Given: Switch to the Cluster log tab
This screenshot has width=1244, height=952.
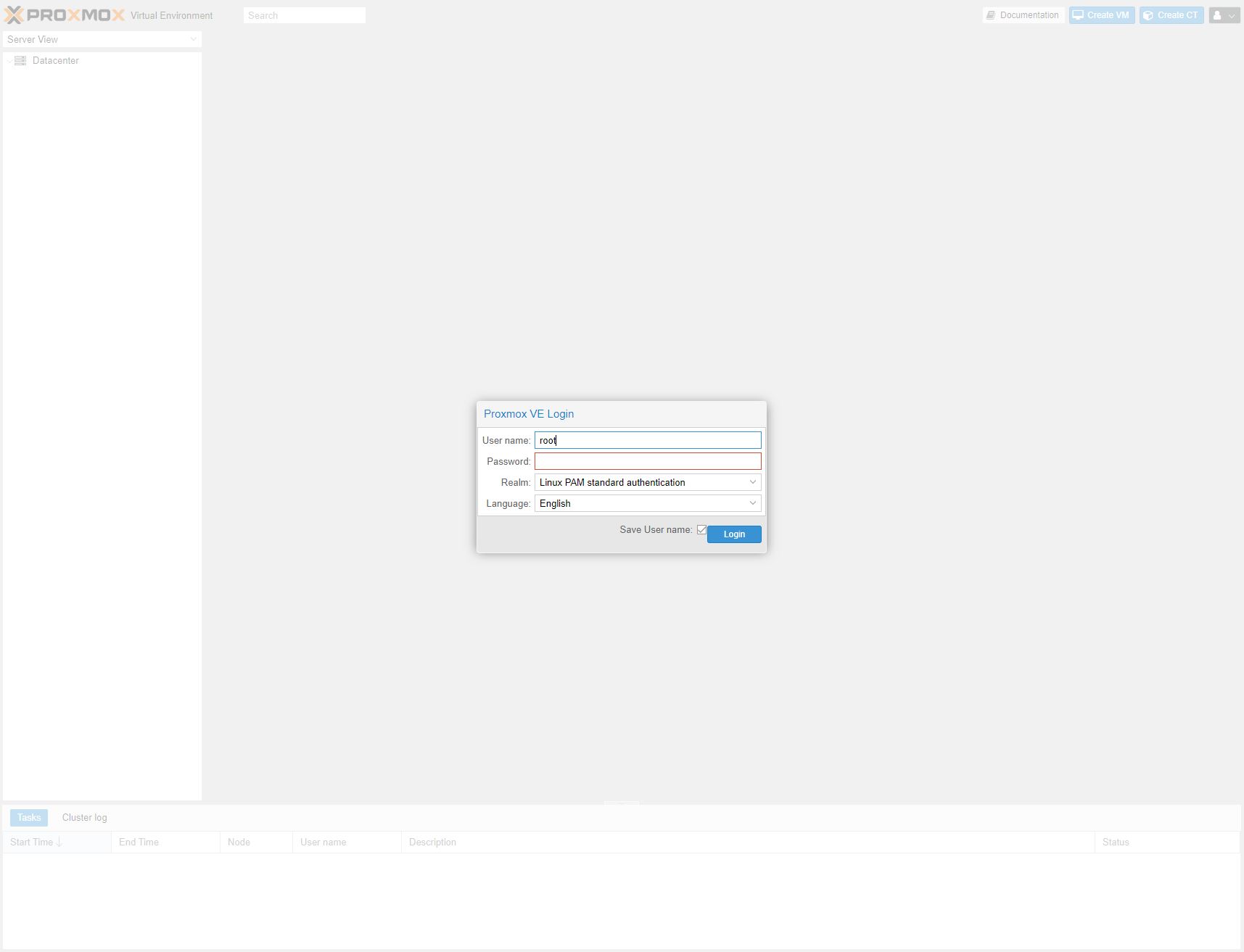Looking at the screenshot, I should [84, 818].
